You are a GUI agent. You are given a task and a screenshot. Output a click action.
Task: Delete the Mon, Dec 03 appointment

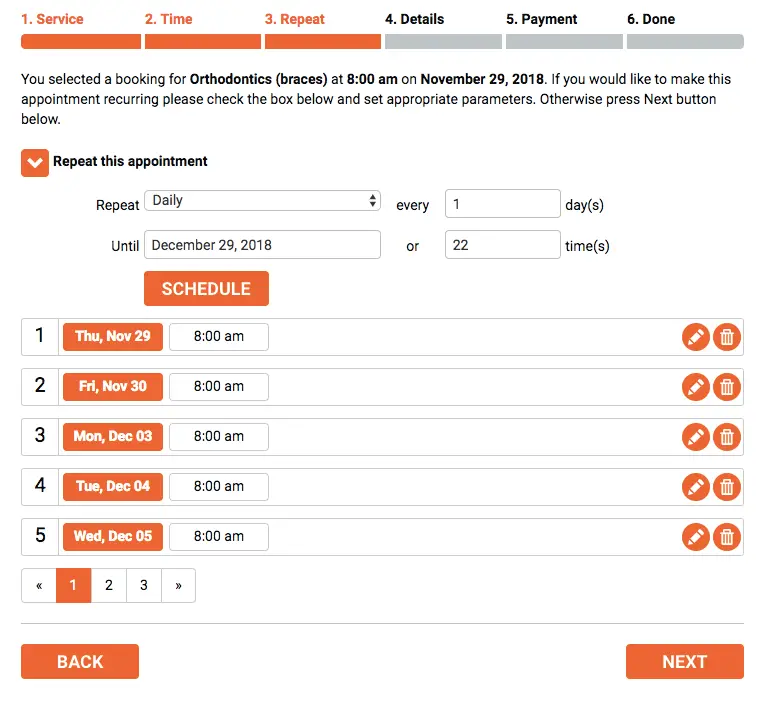point(726,437)
